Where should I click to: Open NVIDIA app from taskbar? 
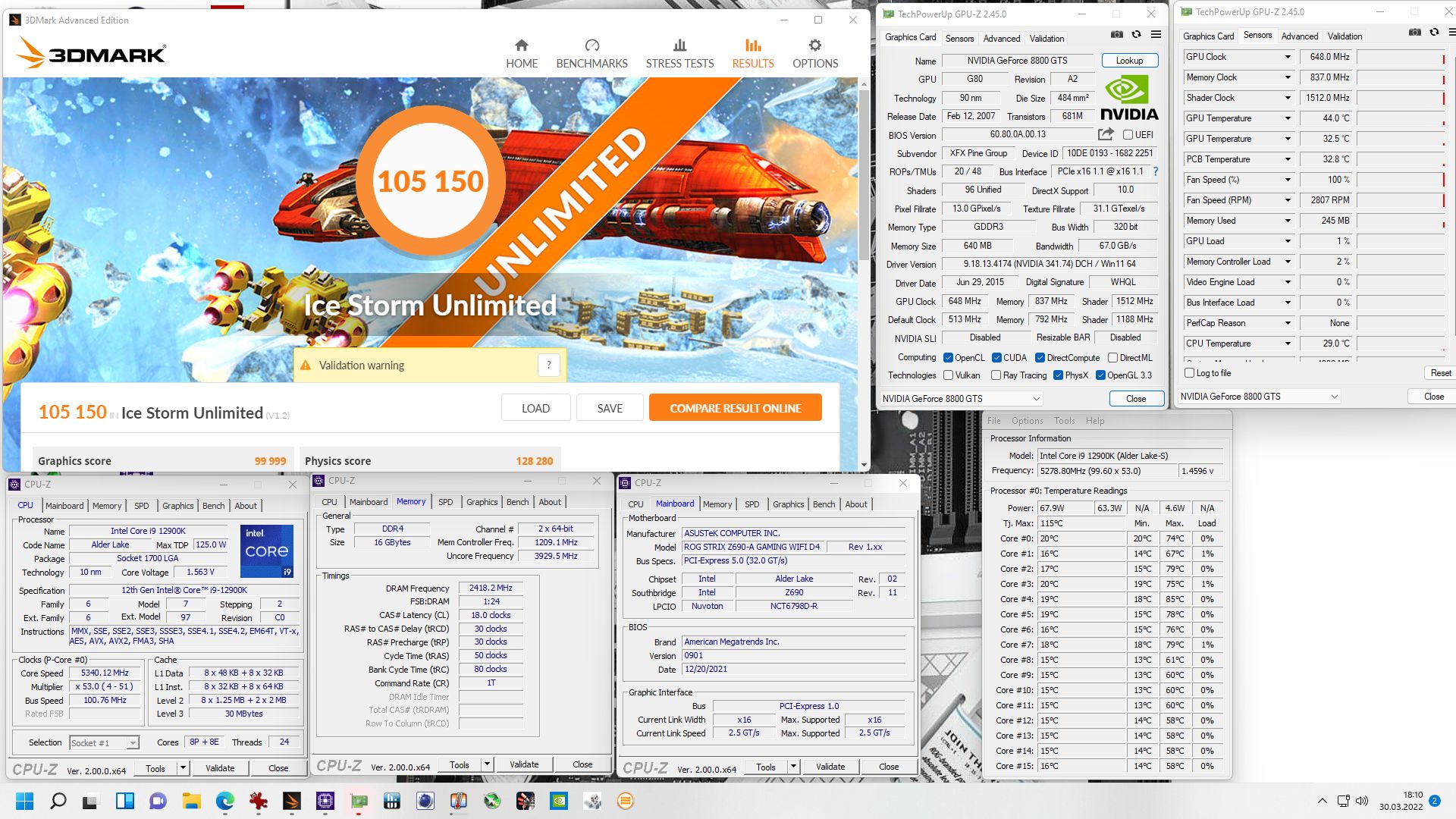click(559, 801)
